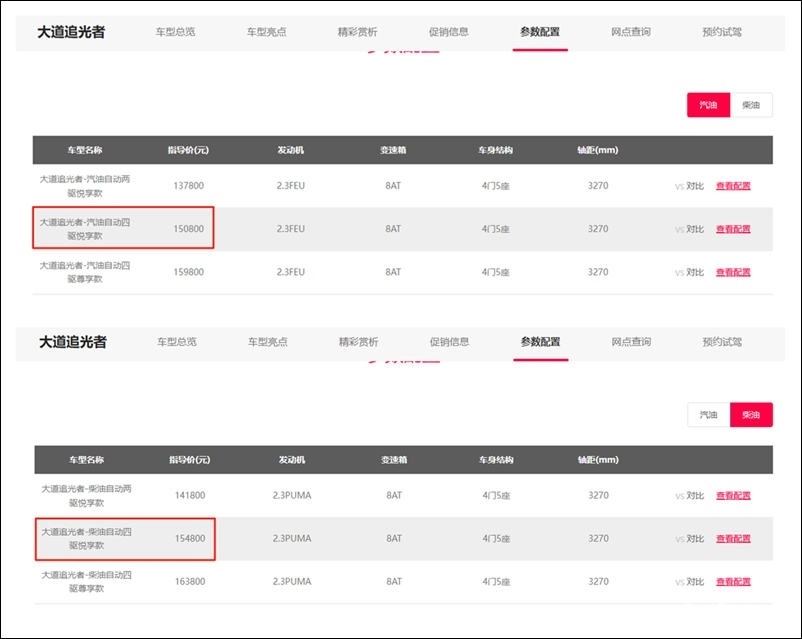Click VS 对比 for 154800 diesel model
Screen dimensions: 802x639
pos(689,538)
